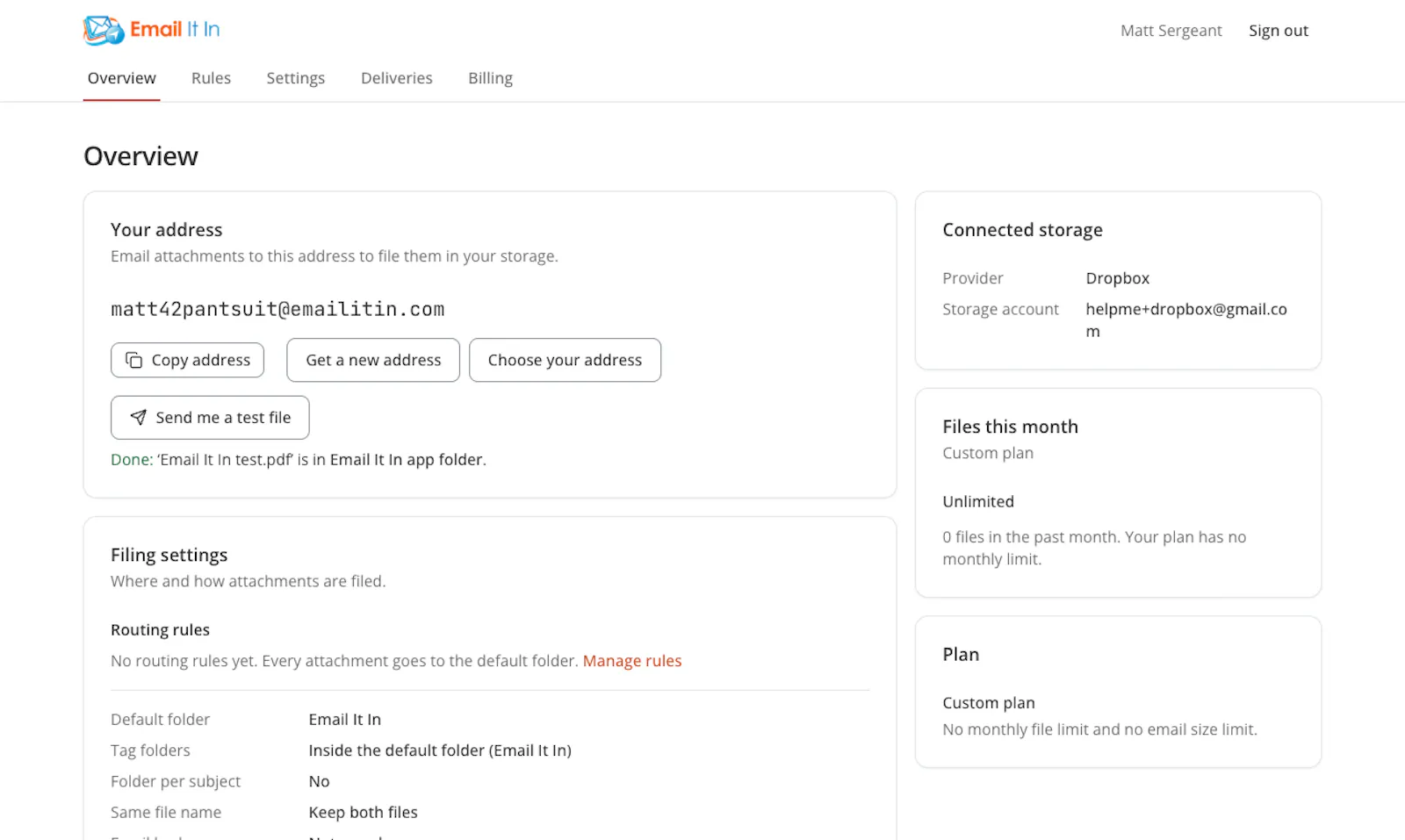Click the Dropbox provider value
1405x840 pixels.
(x=1117, y=278)
